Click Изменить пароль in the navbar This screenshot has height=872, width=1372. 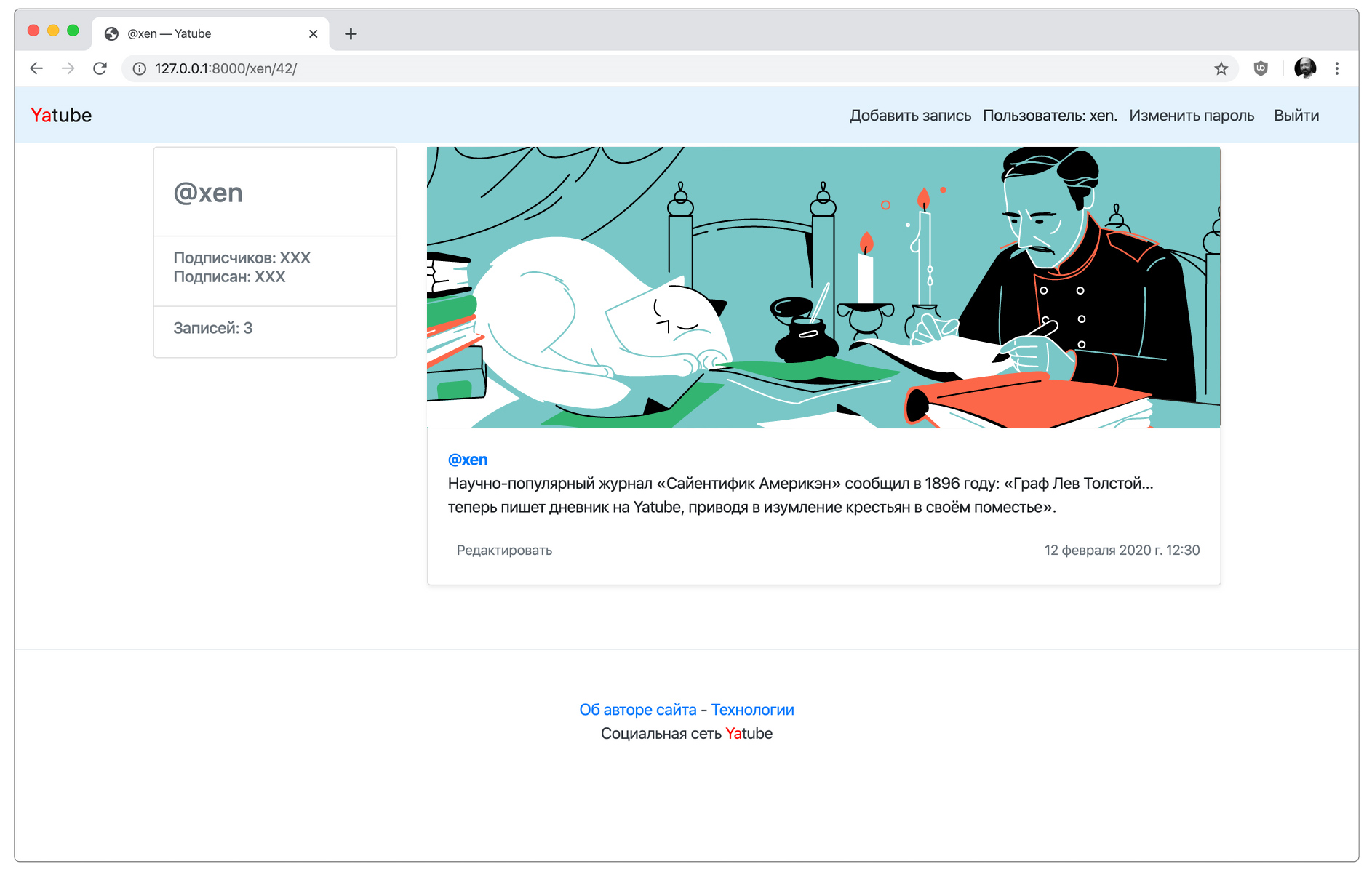[x=1192, y=116]
